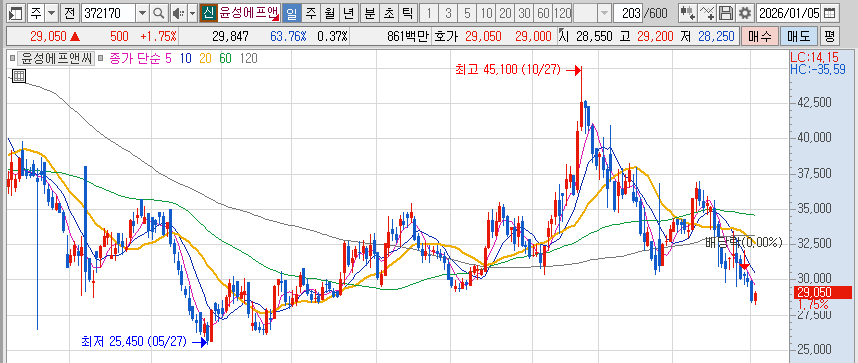This screenshot has height=363, width=858.
Task: Click the 매수 buy button
Action: 760,37
